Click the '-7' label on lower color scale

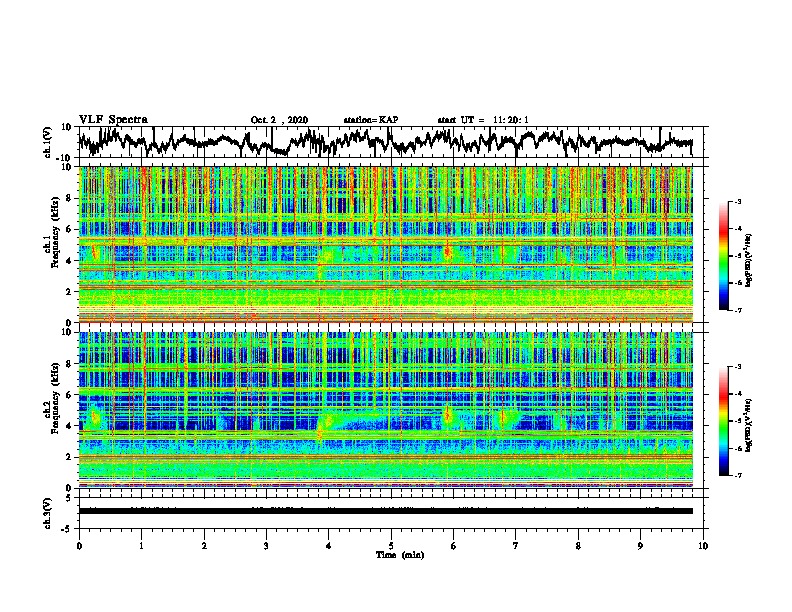tap(738, 475)
